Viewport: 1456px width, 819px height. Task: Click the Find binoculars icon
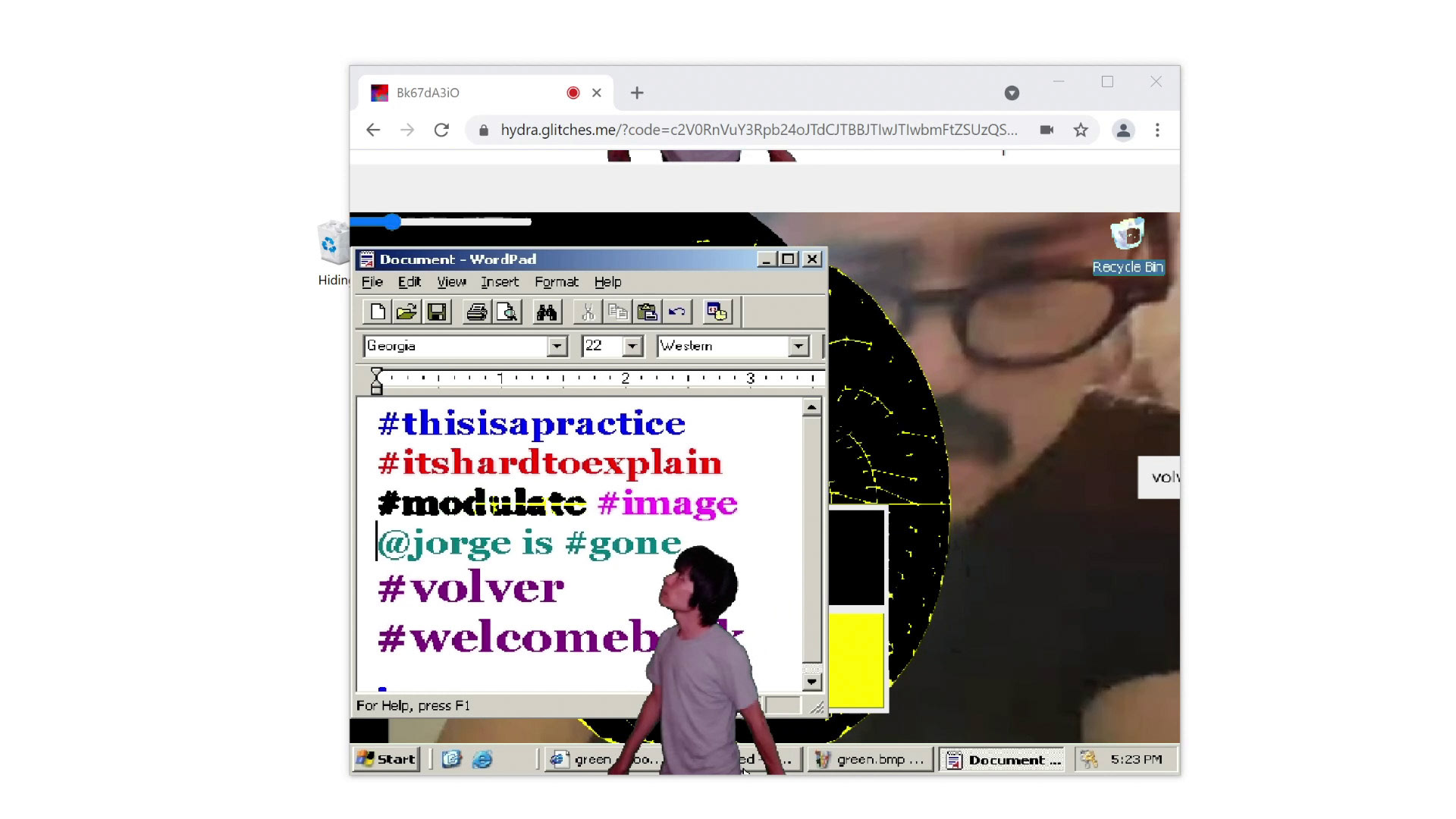click(547, 312)
